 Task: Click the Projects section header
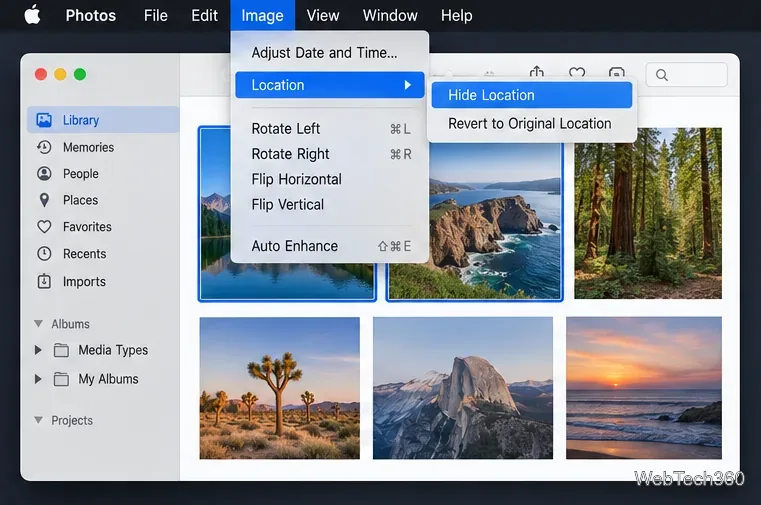[72, 420]
